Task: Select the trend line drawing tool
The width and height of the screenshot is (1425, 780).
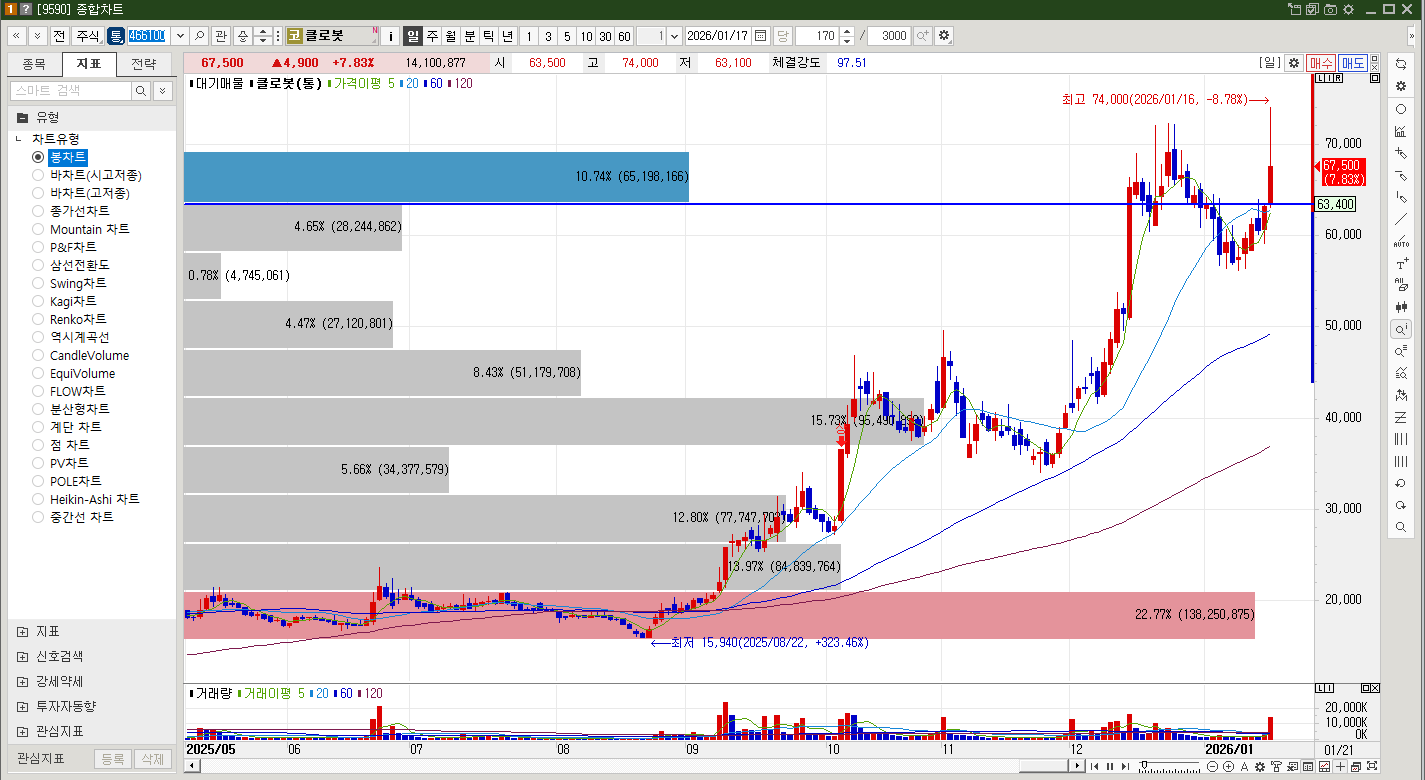Action: (1401, 219)
